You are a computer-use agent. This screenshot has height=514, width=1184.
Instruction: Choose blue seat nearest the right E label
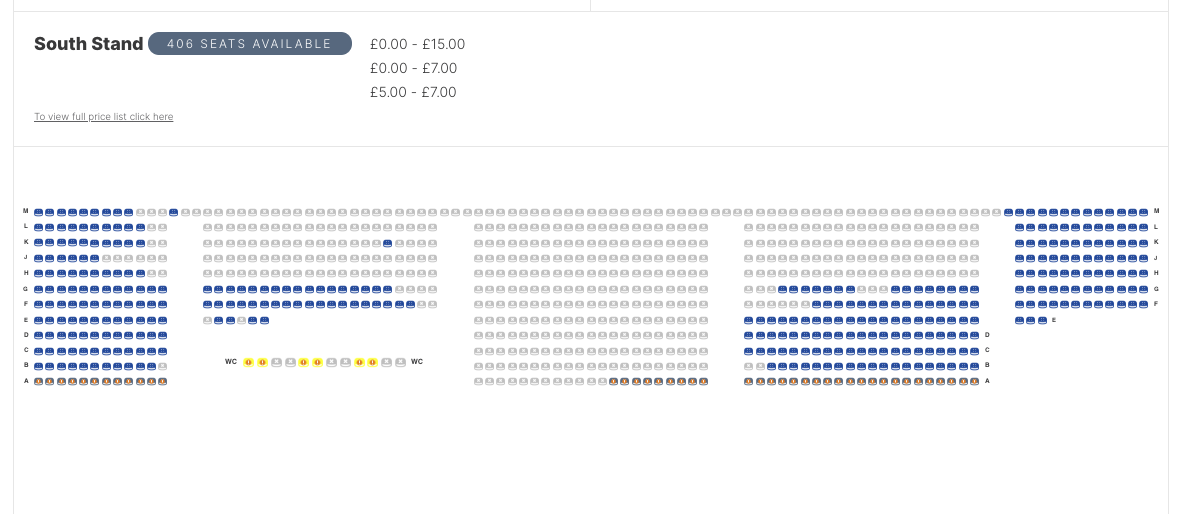(1042, 320)
